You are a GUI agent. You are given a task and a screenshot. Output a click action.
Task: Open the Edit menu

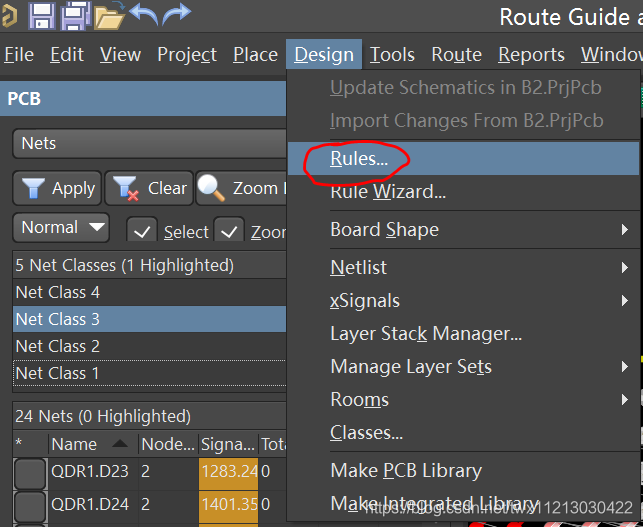[x=67, y=55]
